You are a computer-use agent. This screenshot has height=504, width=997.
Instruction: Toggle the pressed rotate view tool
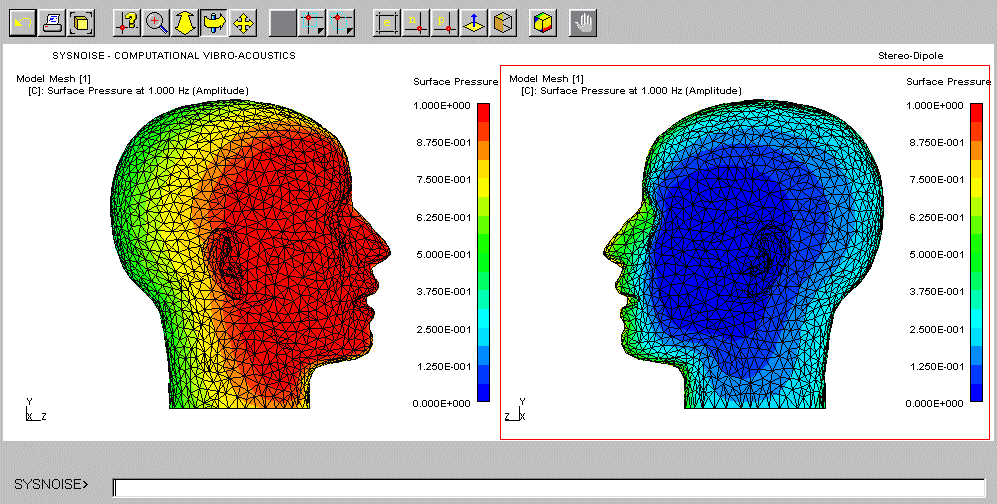pos(213,21)
